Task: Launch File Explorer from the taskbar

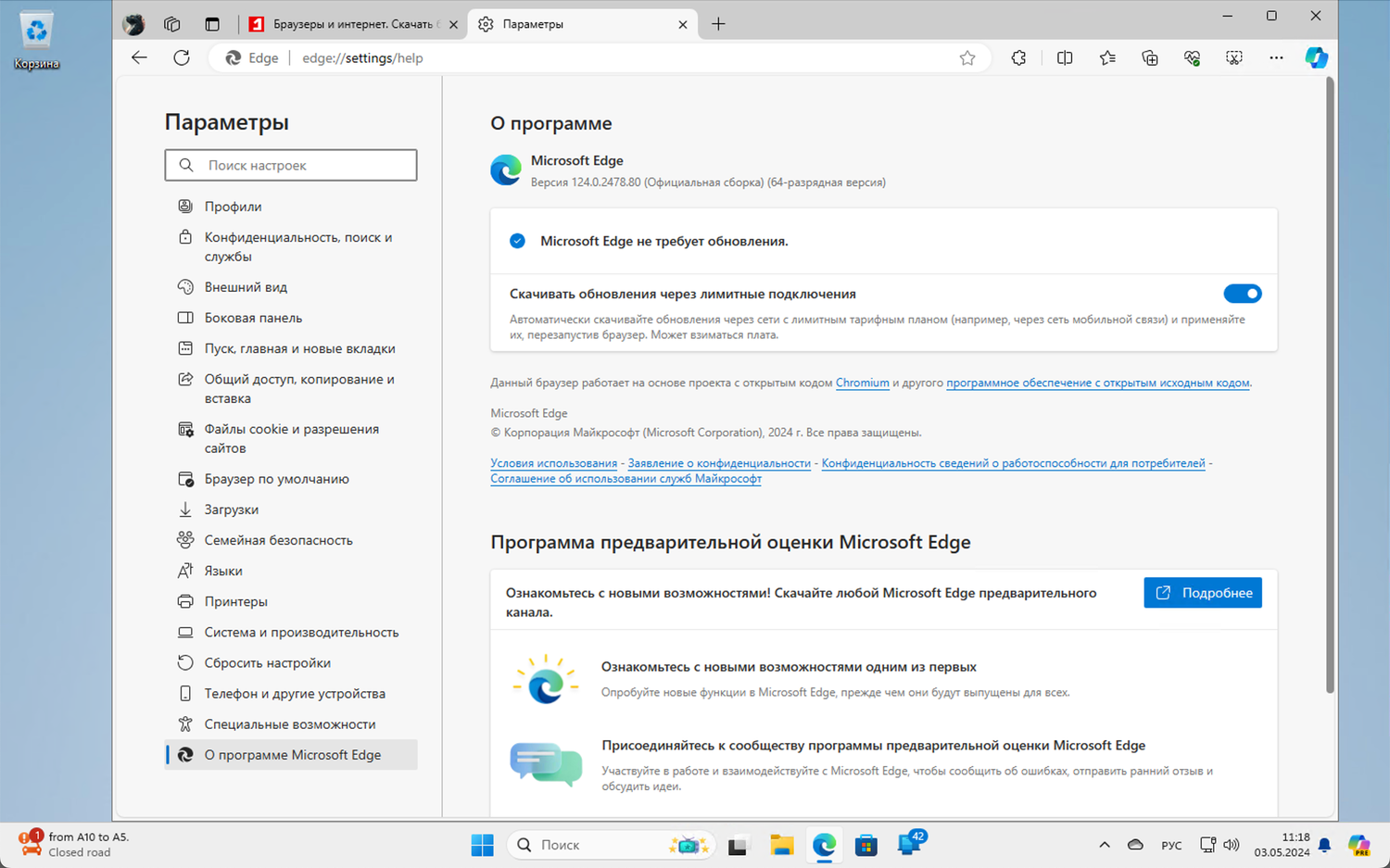Action: [x=781, y=845]
